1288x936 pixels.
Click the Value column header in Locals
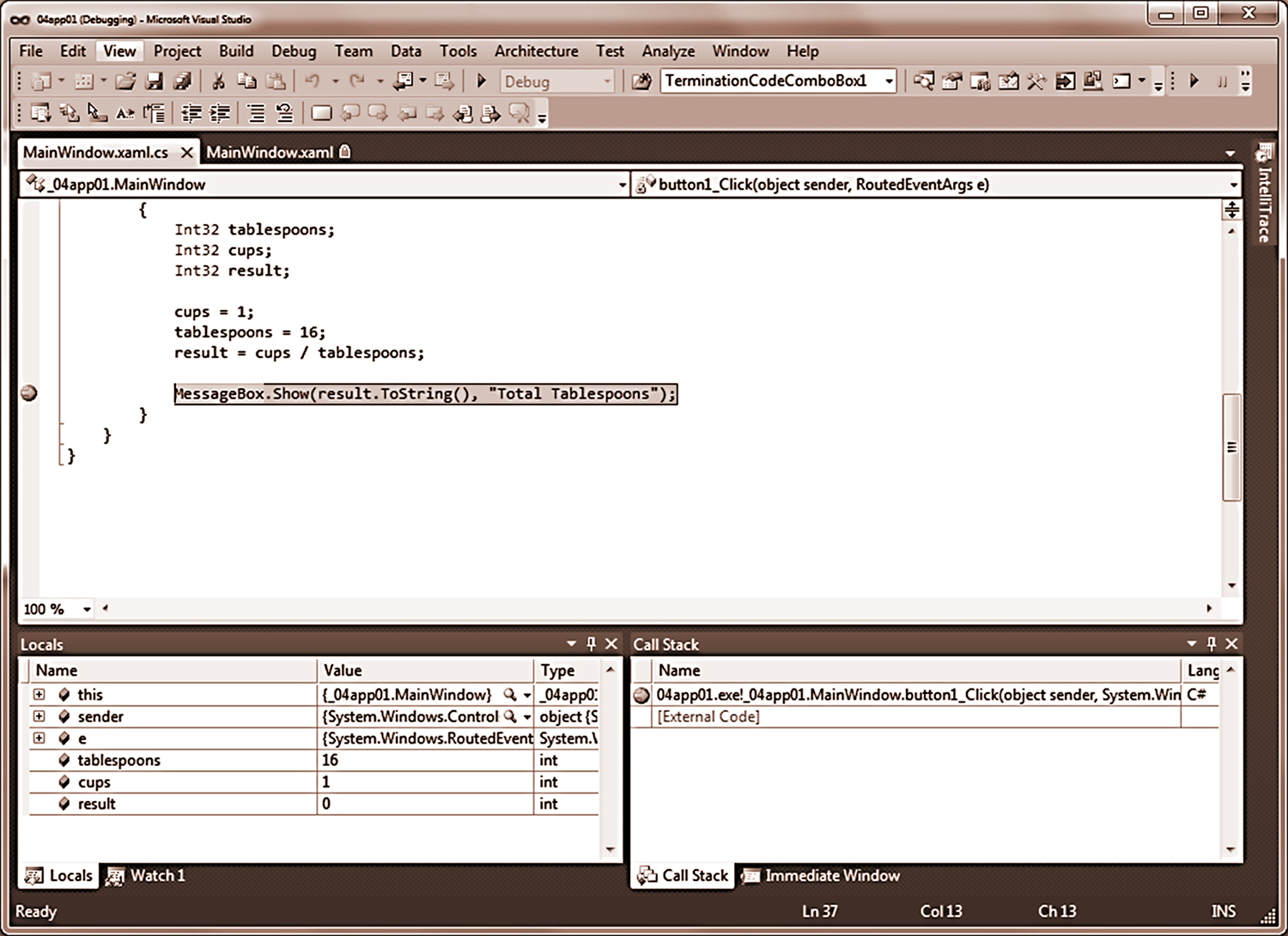[x=425, y=671]
